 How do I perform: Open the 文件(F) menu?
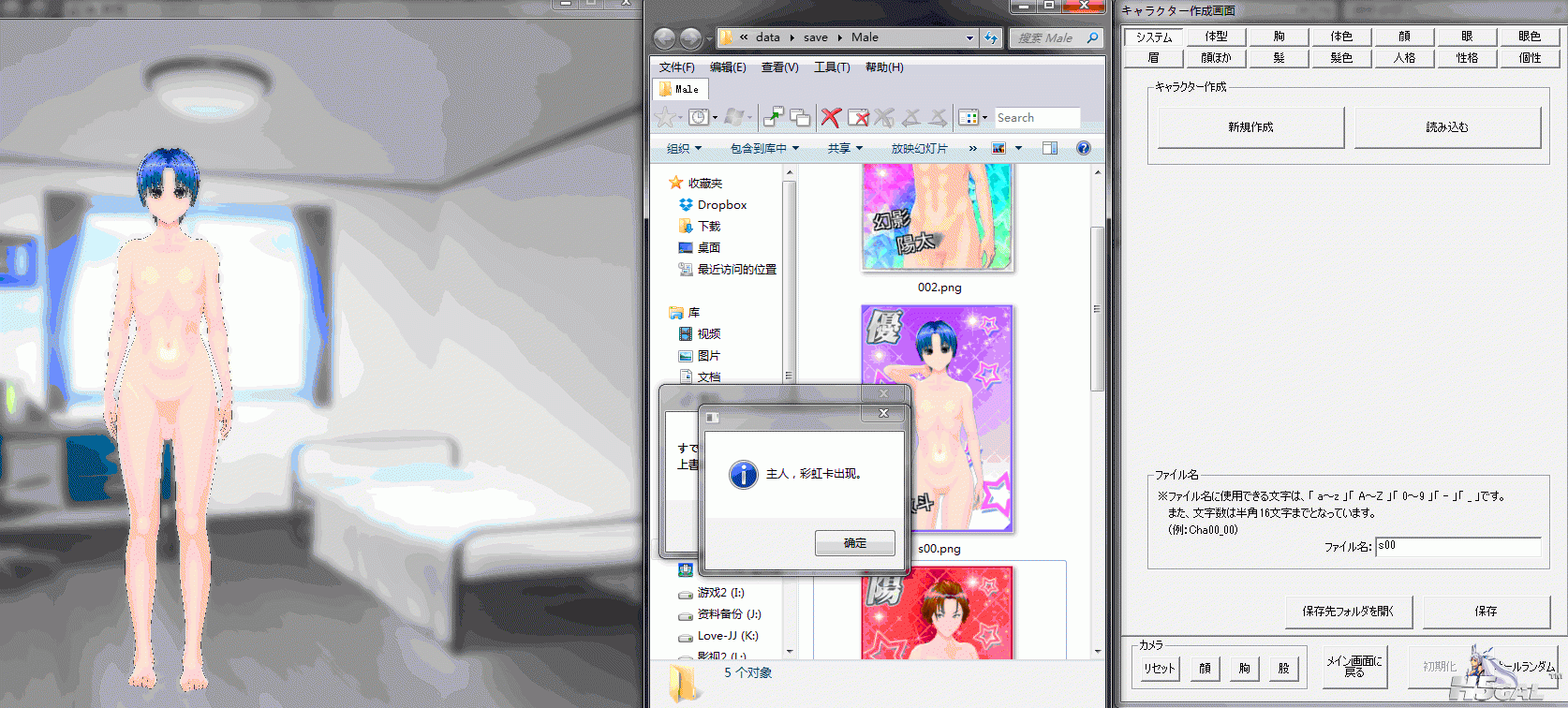click(677, 67)
